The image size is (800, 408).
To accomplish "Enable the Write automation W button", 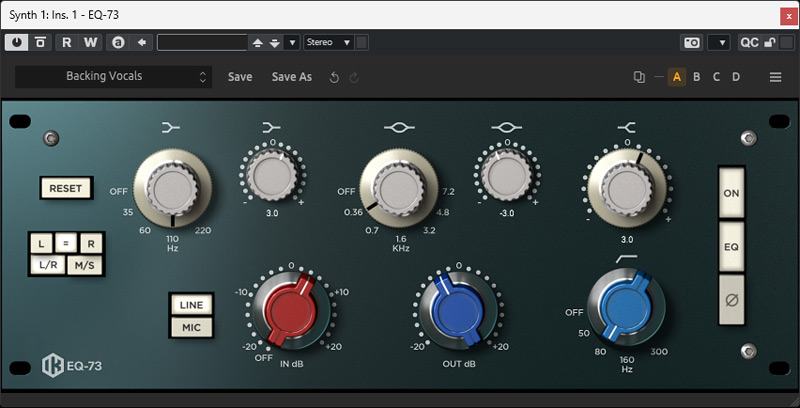I will point(91,42).
